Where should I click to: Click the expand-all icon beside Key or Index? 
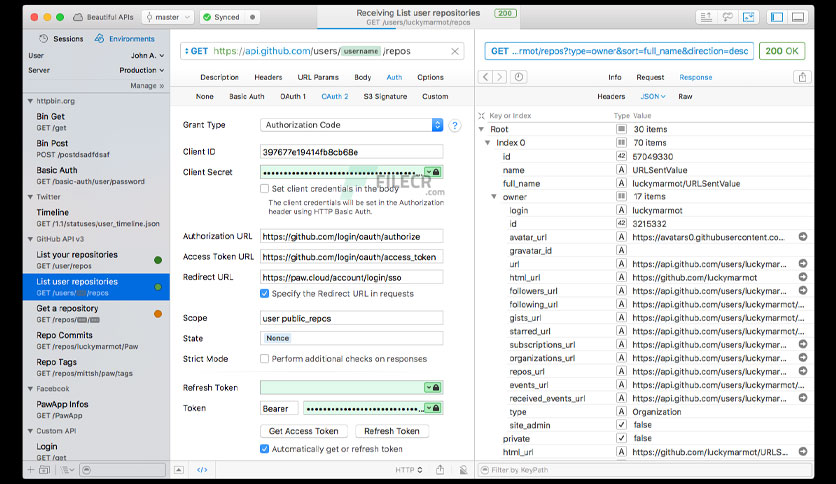481,116
